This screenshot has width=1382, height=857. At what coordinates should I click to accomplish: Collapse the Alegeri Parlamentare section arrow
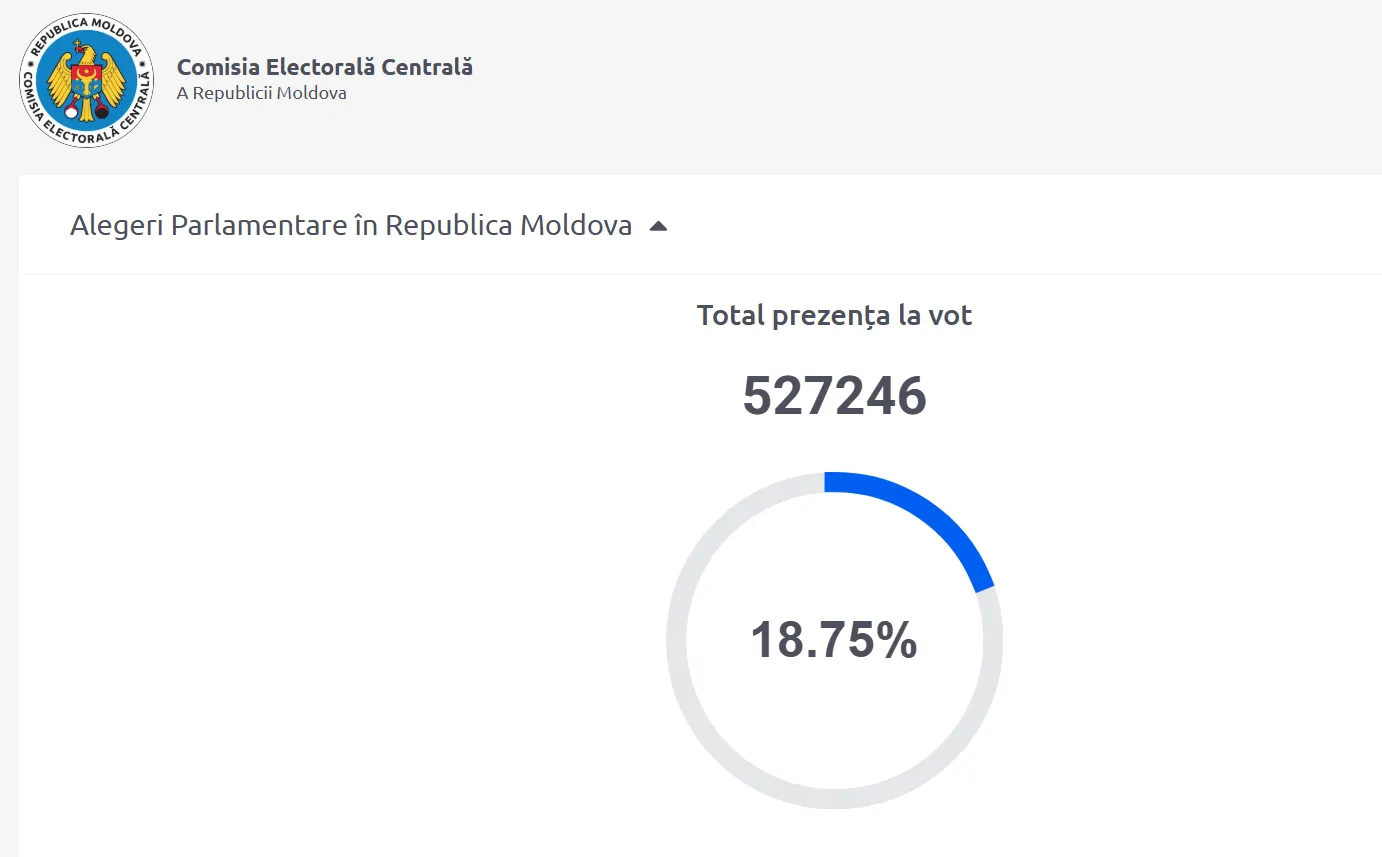click(x=657, y=227)
